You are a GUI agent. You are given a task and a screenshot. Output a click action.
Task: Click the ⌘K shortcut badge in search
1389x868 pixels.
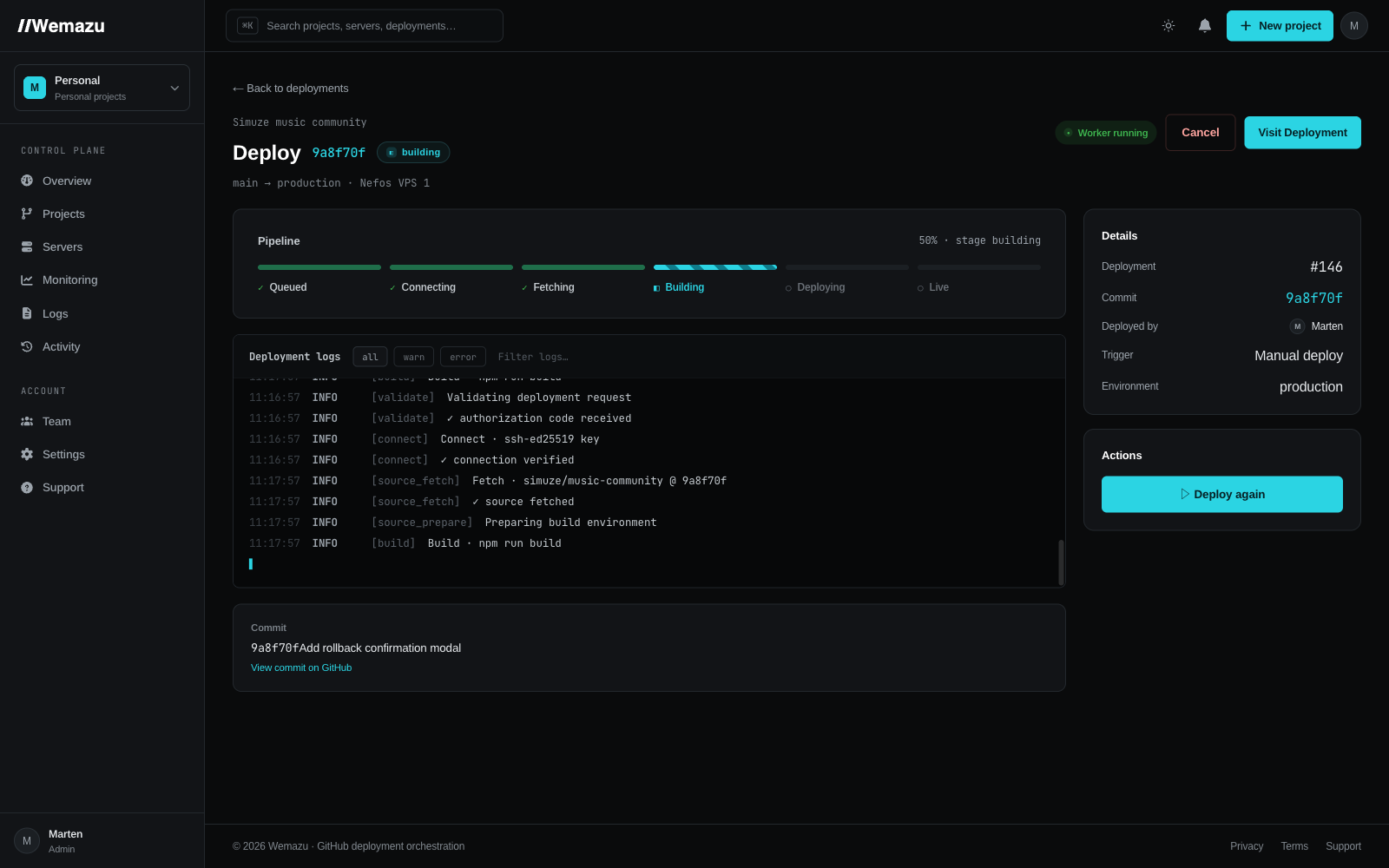point(247,26)
